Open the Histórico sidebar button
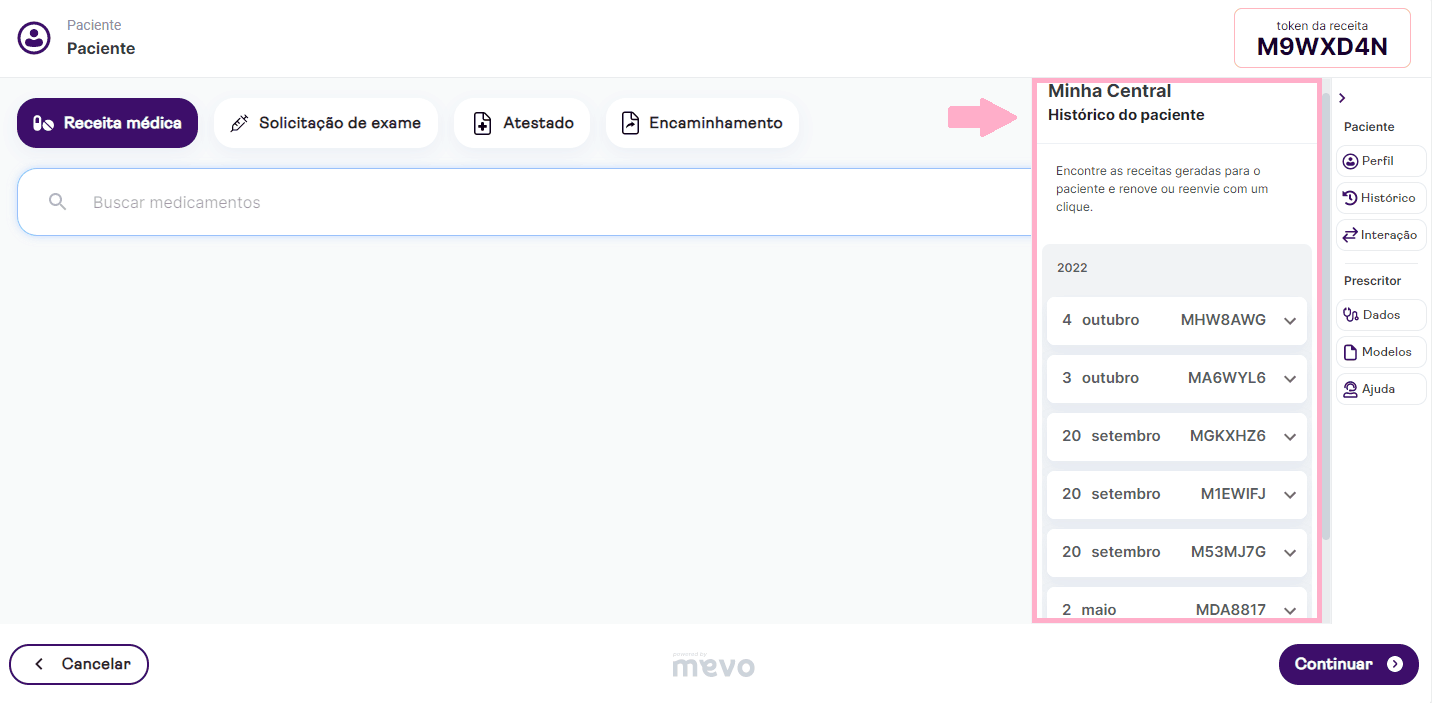Viewport: 1432px width, 703px height. click(1380, 198)
